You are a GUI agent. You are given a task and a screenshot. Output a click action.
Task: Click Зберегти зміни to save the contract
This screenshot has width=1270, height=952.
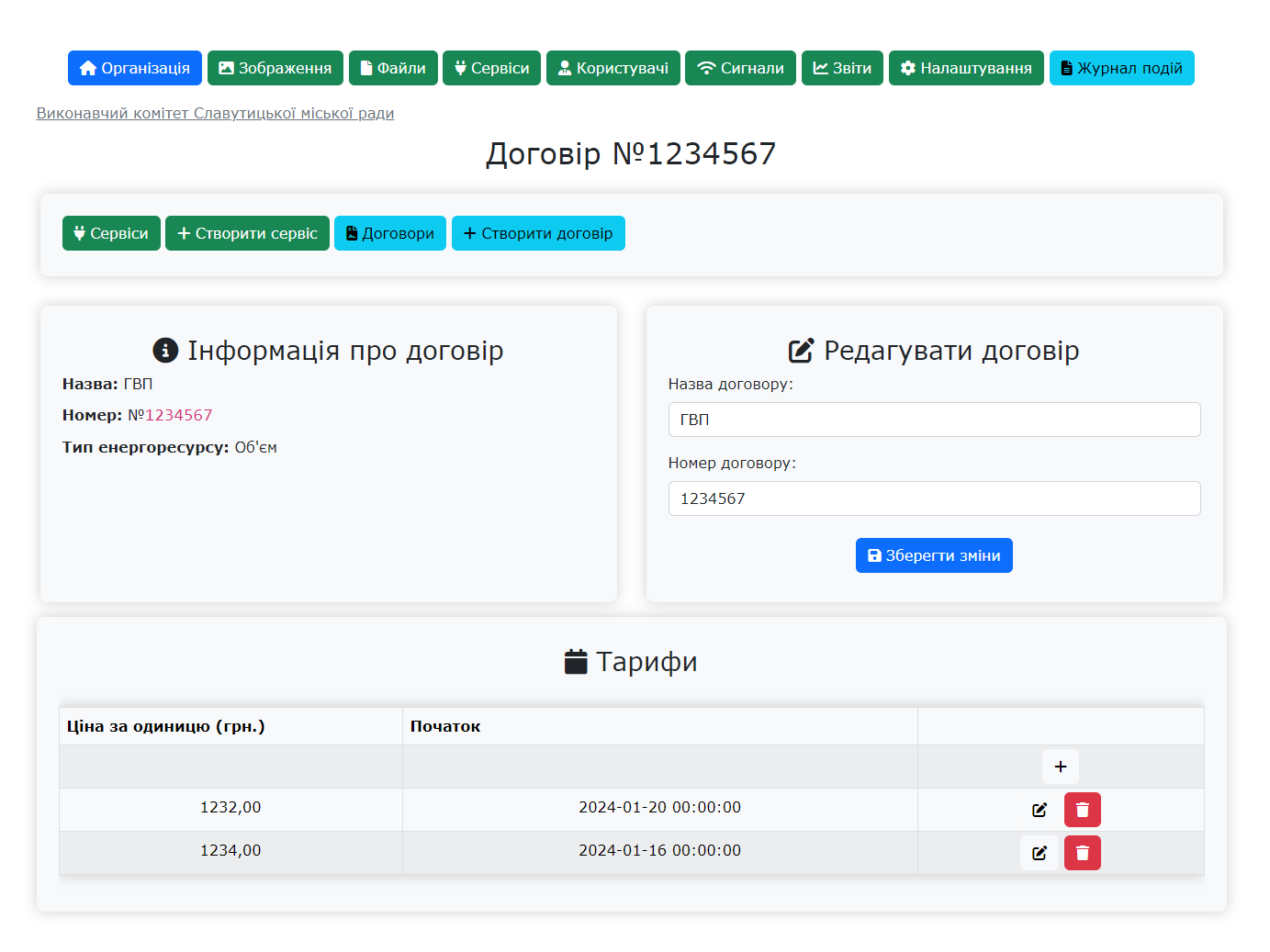point(934,554)
